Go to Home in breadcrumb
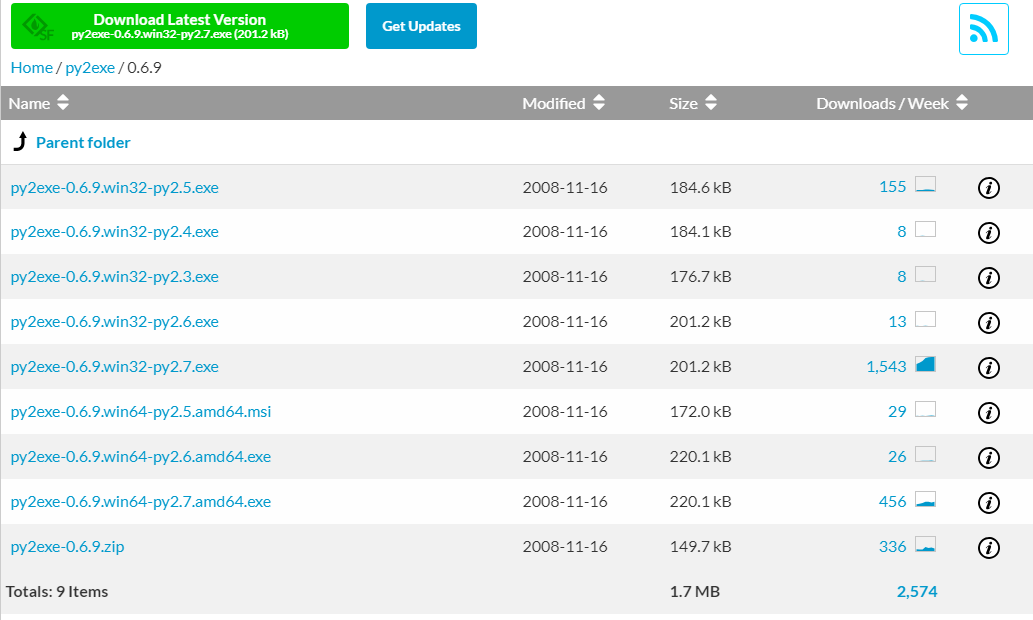This screenshot has height=620, width=1033. (x=32, y=68)
